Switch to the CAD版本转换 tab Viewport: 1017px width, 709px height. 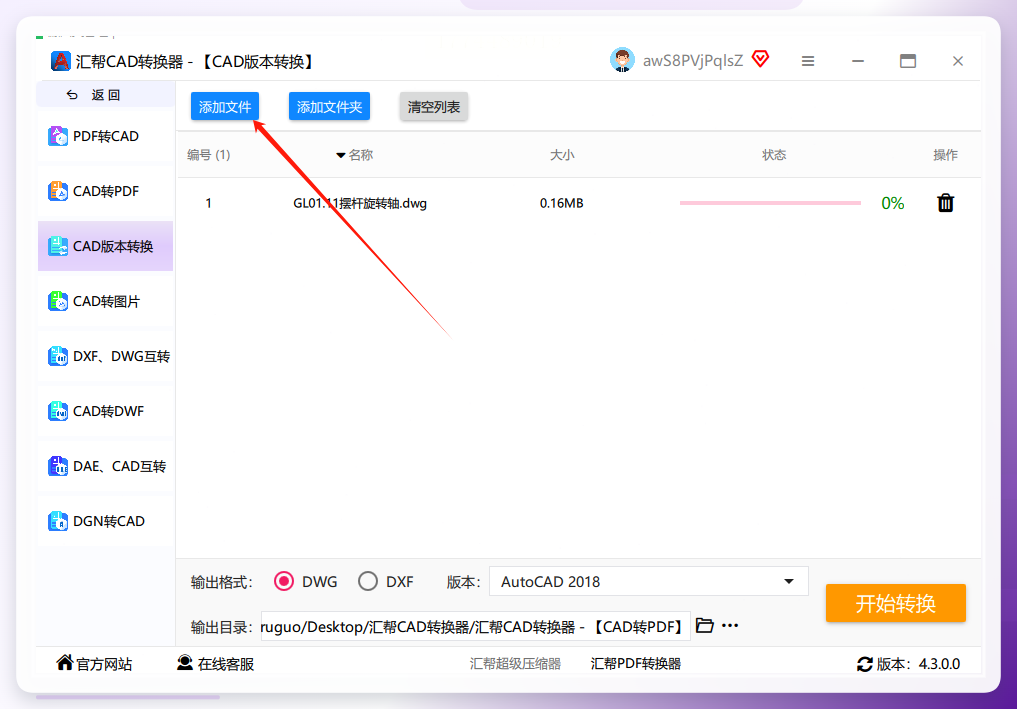[x=106, y=246]
